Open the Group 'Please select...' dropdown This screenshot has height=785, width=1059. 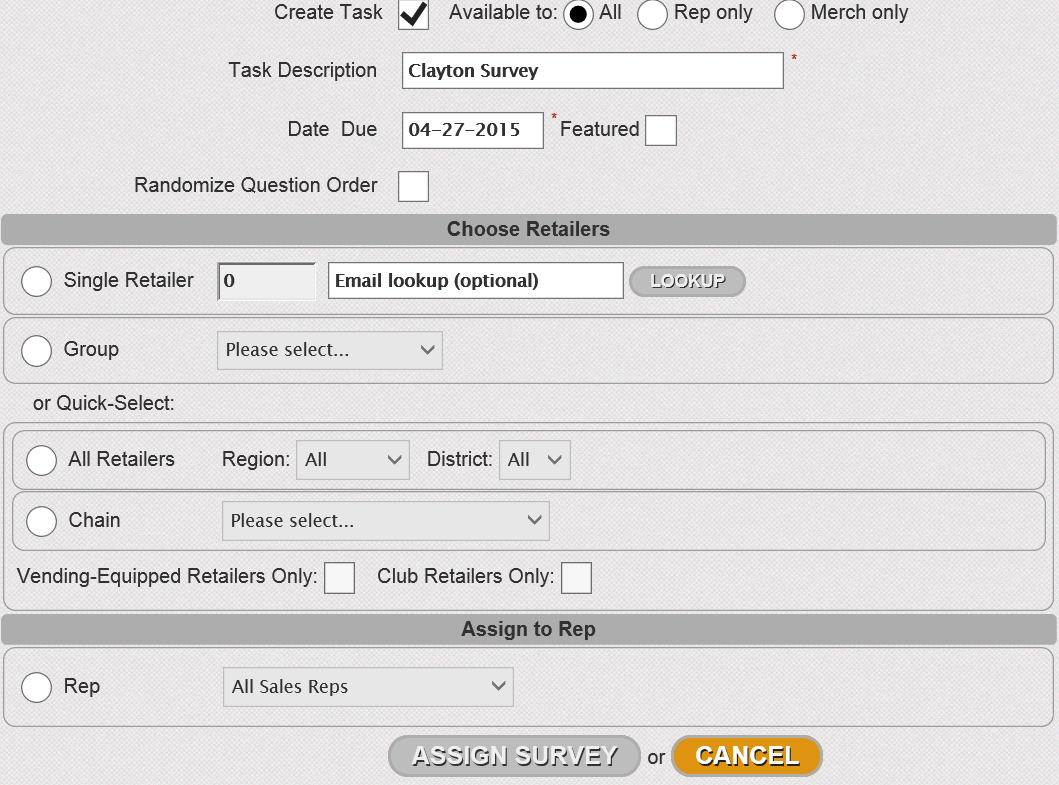330,350
